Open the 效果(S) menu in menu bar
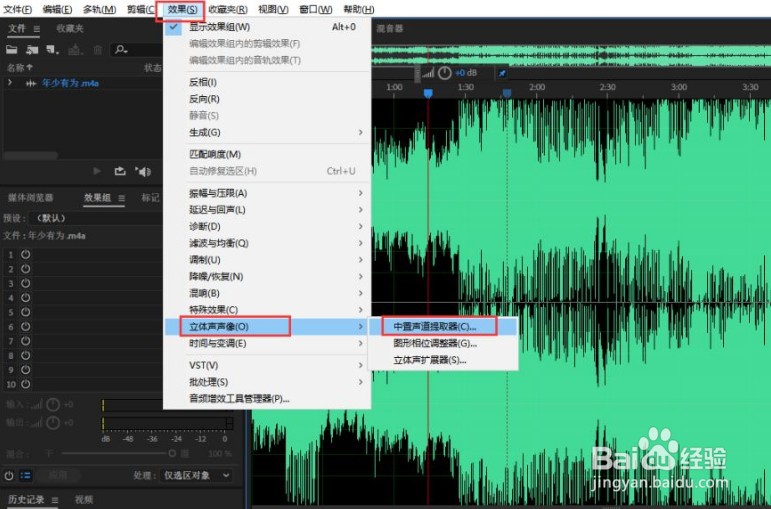771x509 pixels. pos(182,9)
